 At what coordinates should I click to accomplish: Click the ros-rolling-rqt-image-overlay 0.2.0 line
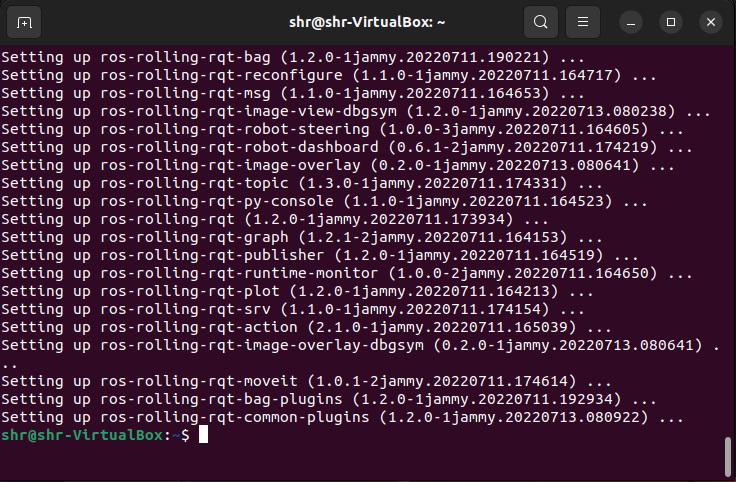pyautogui.click(x=338, y=165)
